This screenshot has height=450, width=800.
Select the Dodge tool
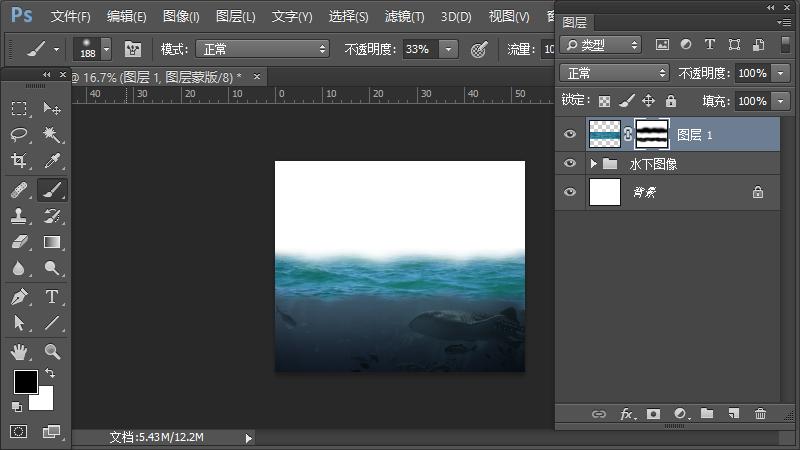[x=52, y=268]
